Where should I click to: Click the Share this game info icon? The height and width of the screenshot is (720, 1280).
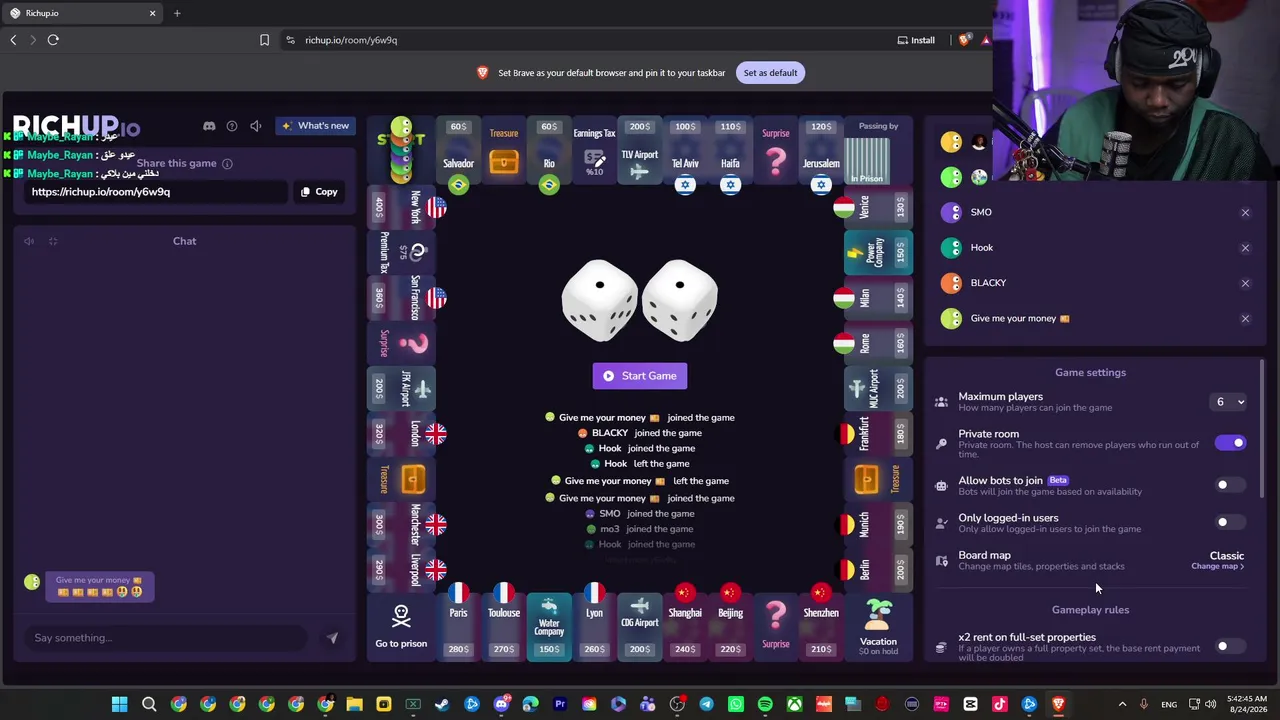pos(227,164)
